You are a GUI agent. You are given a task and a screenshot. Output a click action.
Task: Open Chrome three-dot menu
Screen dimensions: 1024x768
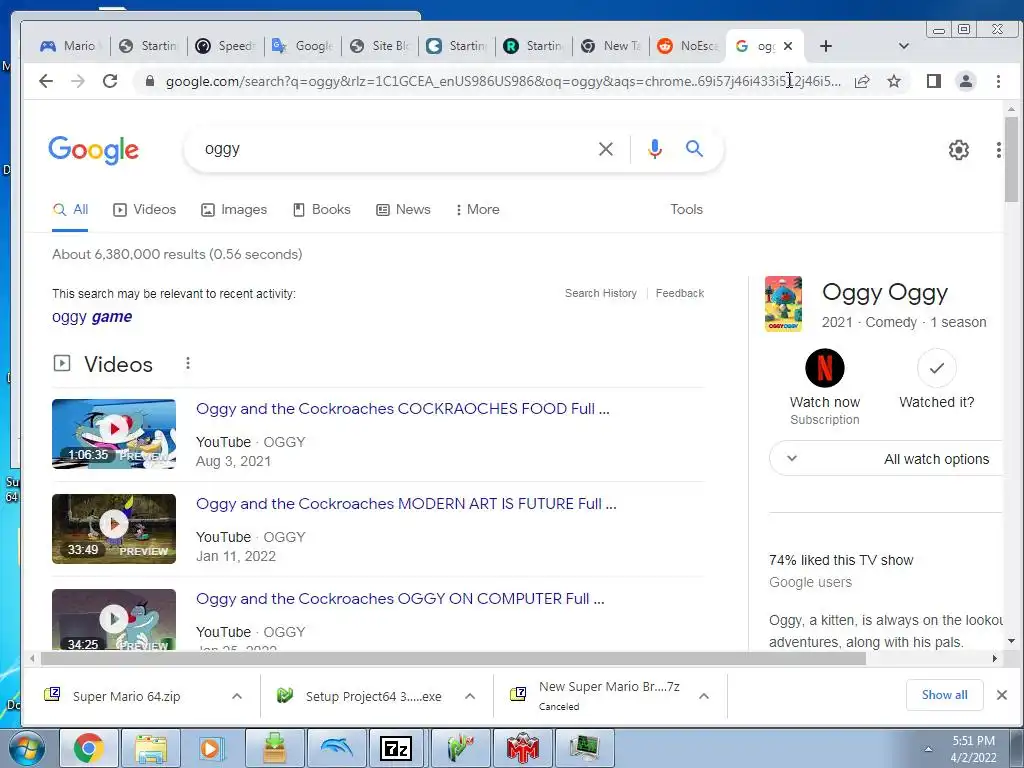click(x=998, y=81)
